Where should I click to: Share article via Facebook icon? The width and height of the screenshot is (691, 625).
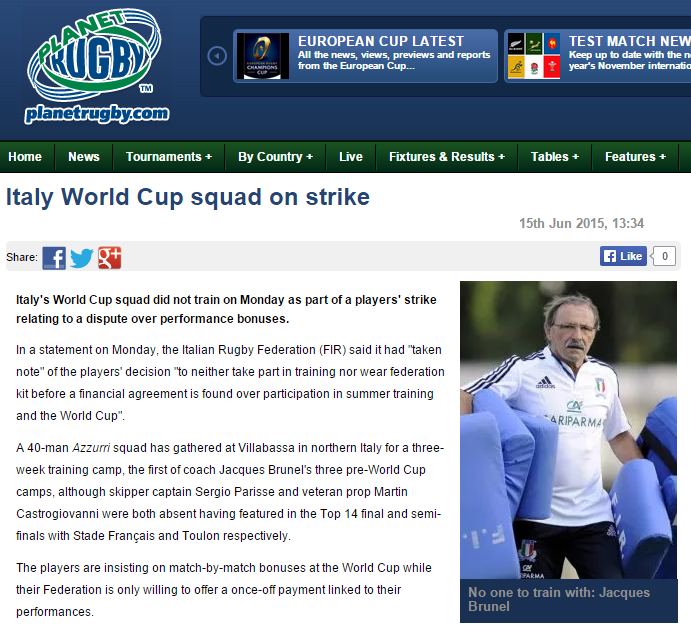click(x=54, y=258)
